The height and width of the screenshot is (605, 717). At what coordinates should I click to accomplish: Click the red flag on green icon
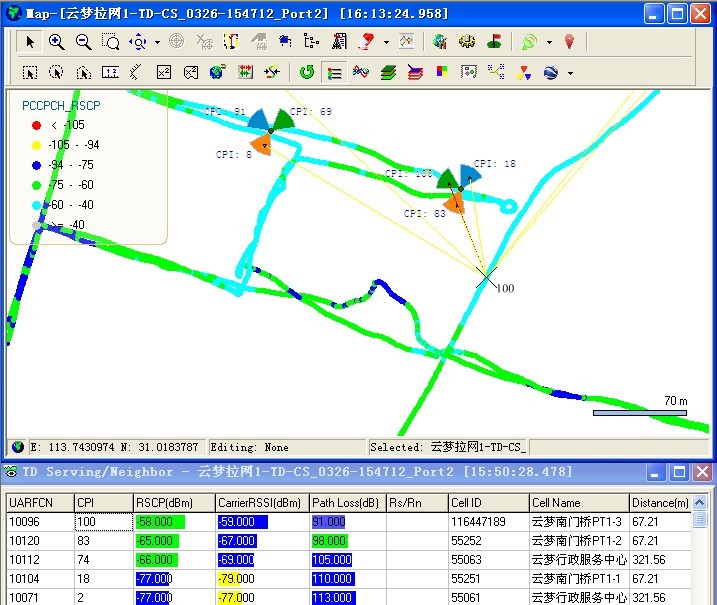pos(494,42)
